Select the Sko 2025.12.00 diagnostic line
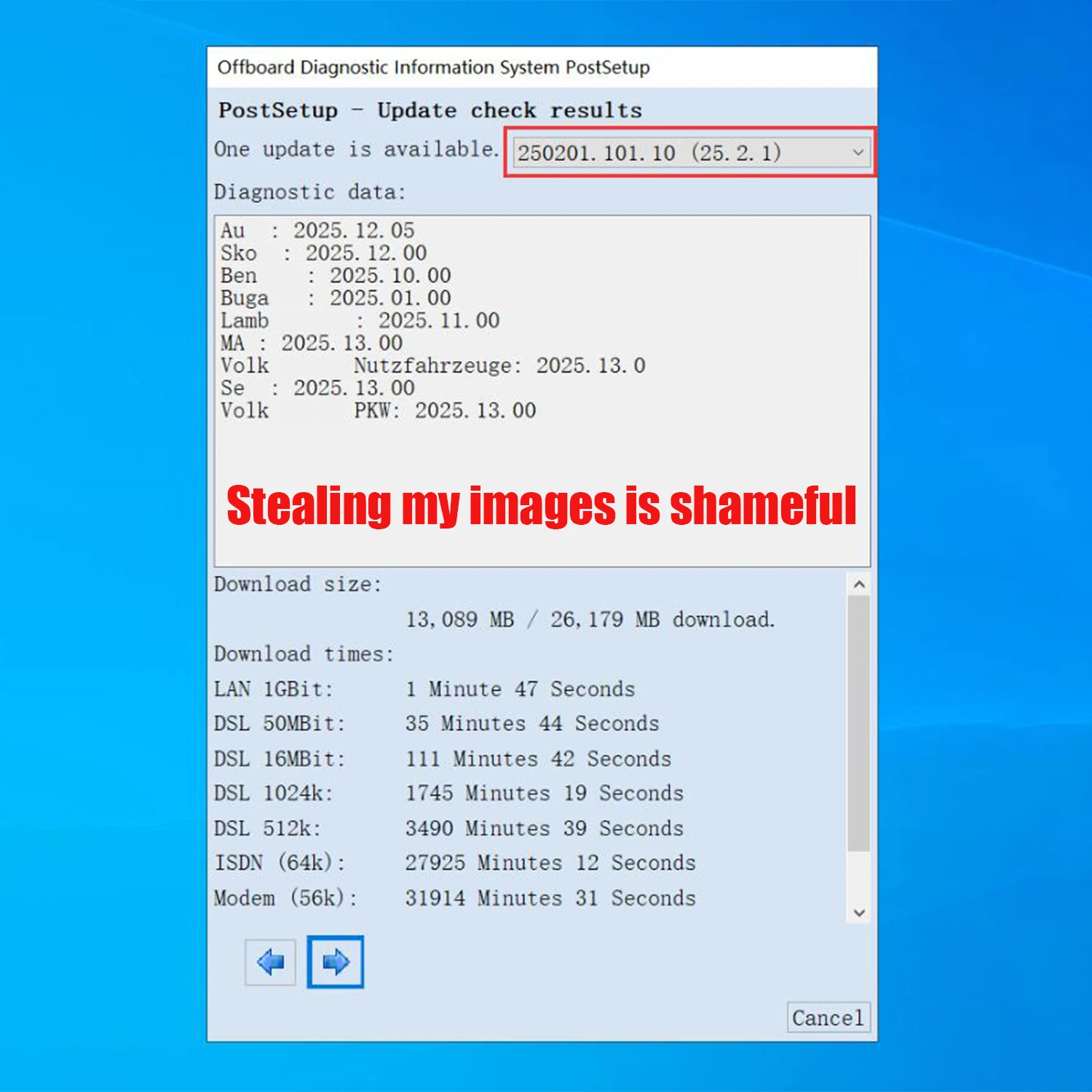 (324, 253)
